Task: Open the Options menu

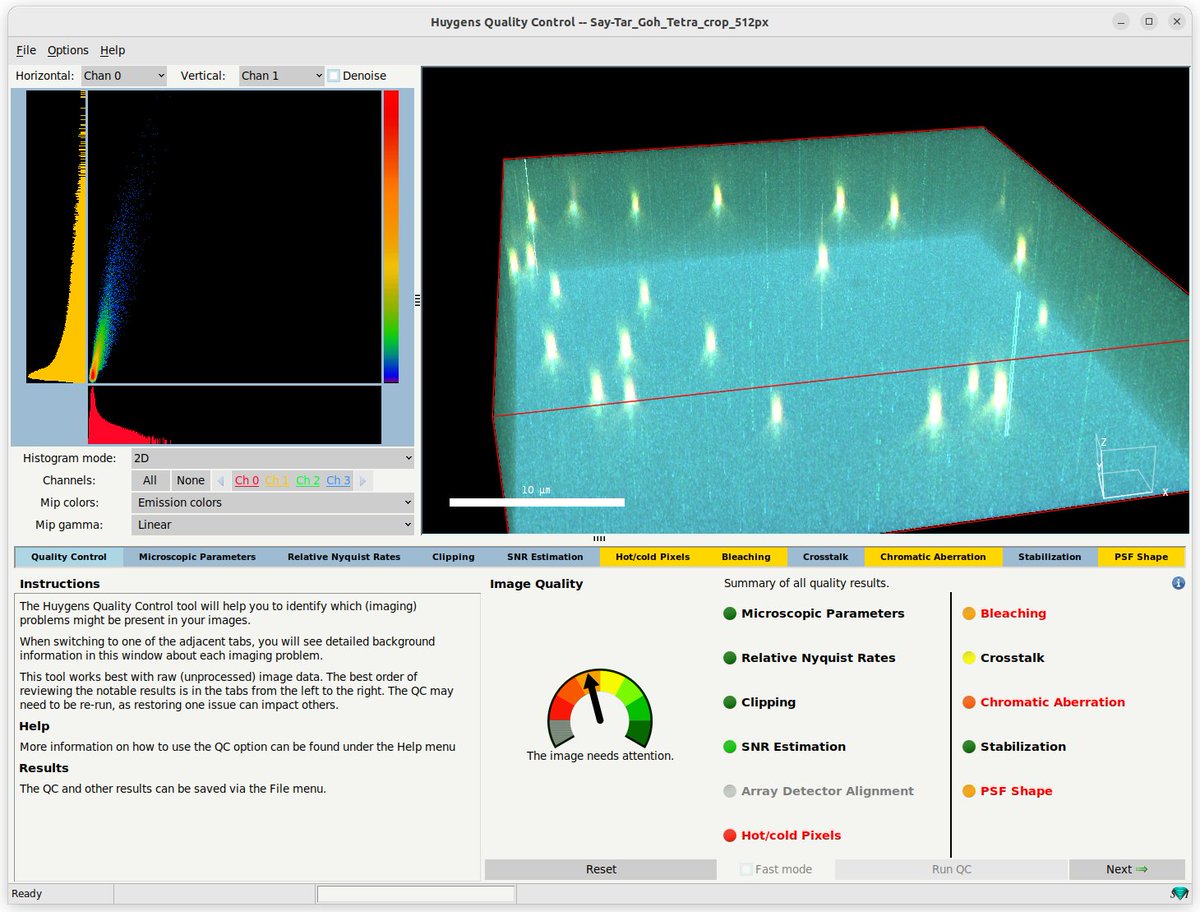Action: pos(68,50)
